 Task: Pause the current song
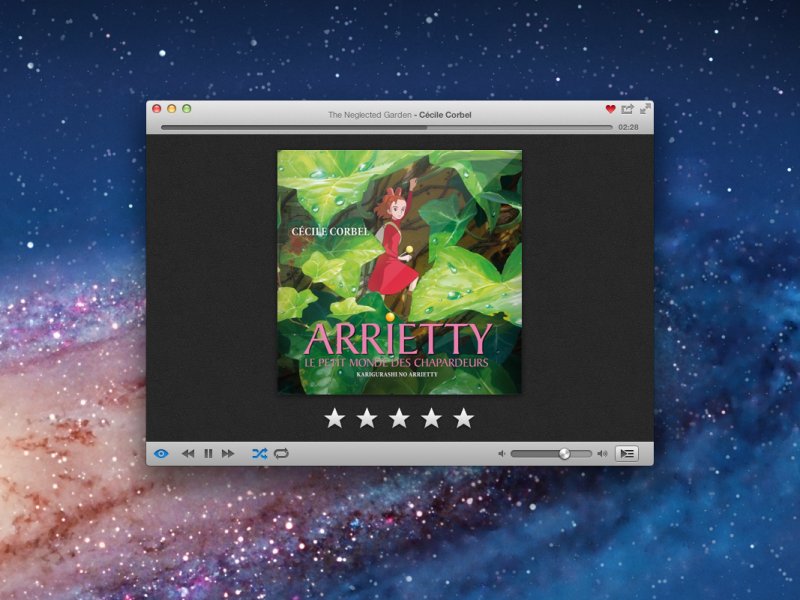pos(208,454)
